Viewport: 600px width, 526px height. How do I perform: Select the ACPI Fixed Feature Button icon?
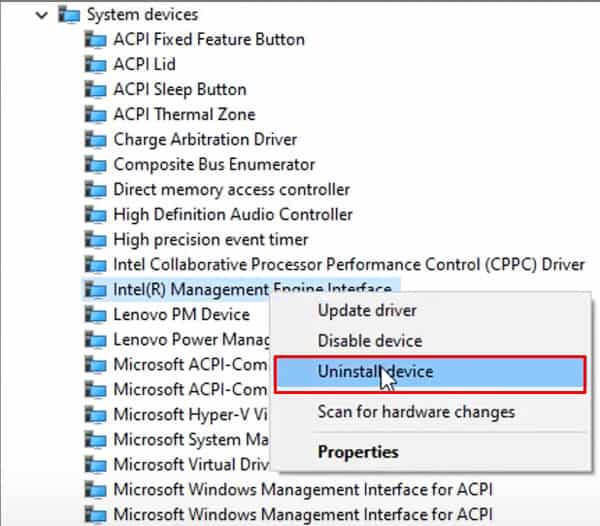[95, 39]
